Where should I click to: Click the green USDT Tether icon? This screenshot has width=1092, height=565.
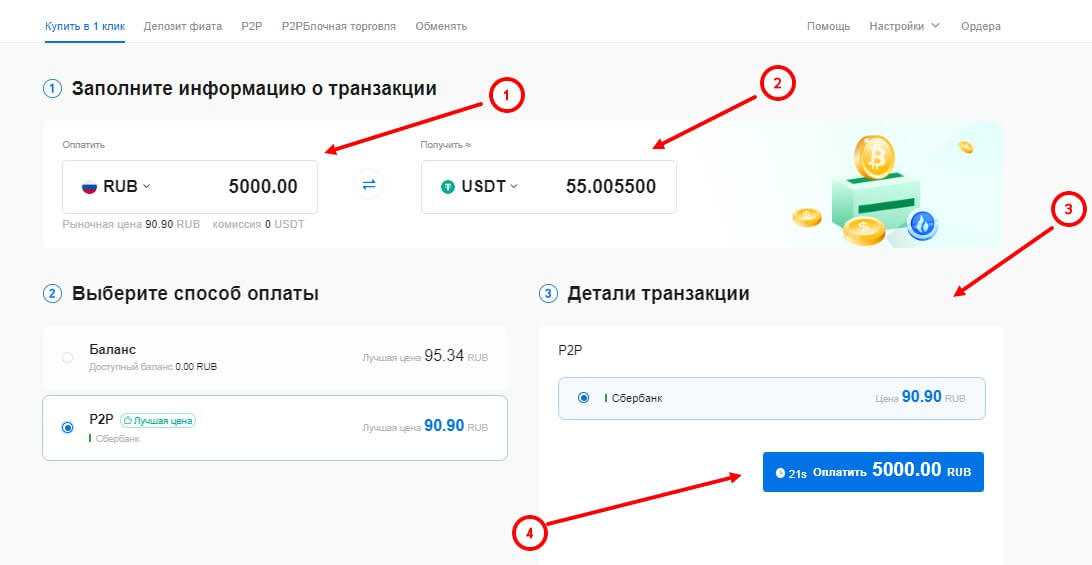coord(448,186)
